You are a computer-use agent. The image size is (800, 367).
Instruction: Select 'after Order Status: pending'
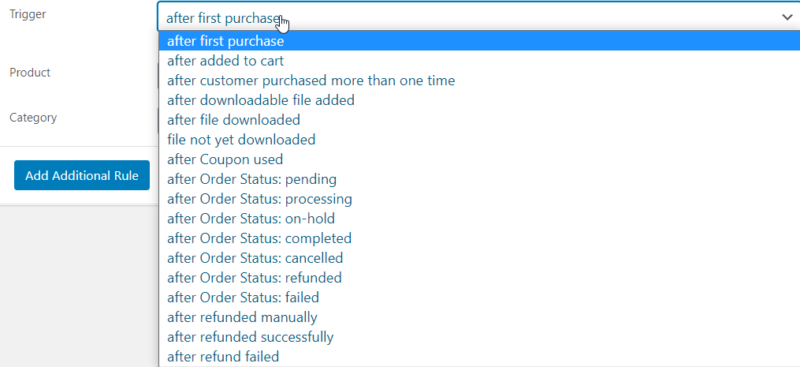coord(479,179)
